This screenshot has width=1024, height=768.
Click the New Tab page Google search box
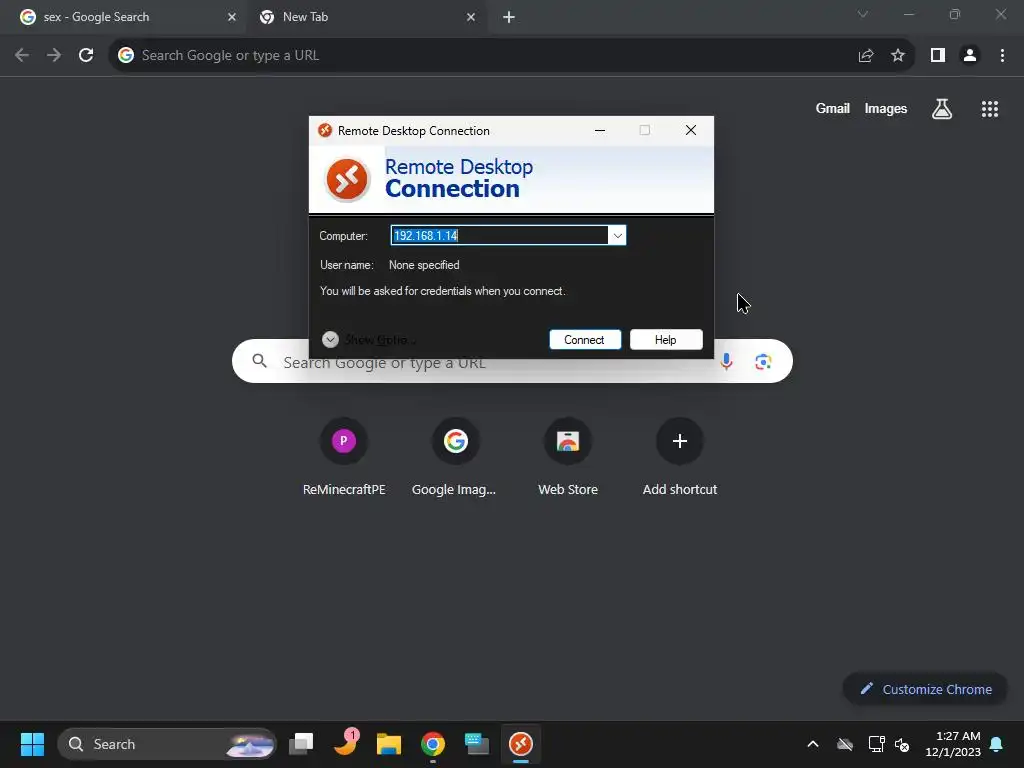point(512,361)
